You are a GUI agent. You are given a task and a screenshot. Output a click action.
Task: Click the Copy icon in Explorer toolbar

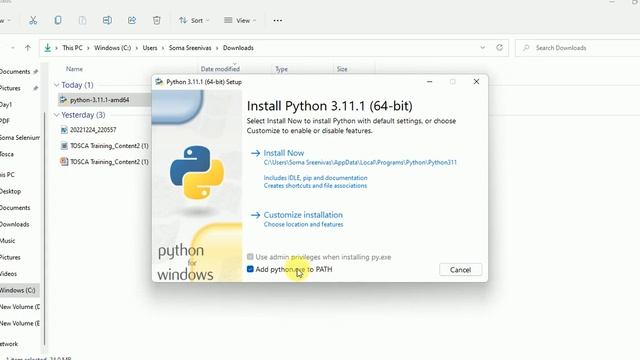coord(58,20)
